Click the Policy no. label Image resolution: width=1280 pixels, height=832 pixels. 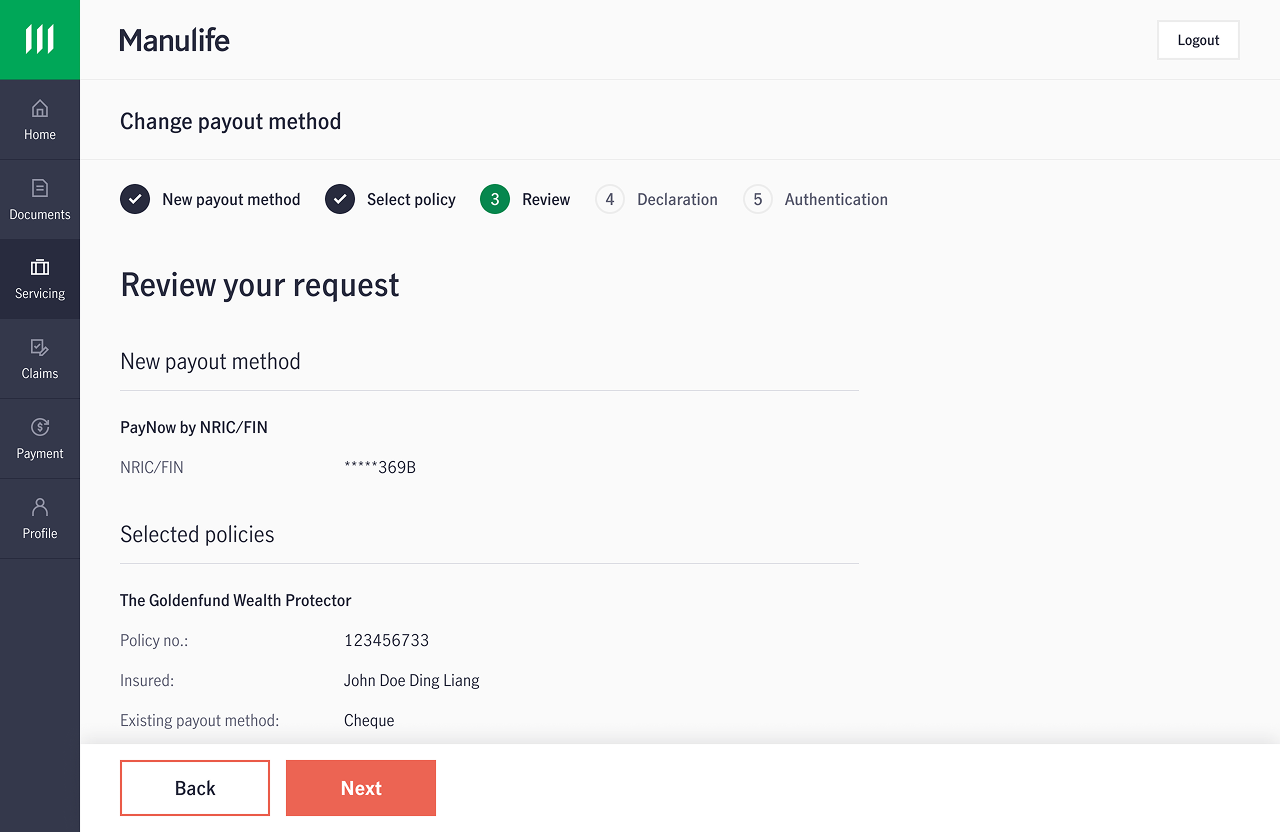154,640
